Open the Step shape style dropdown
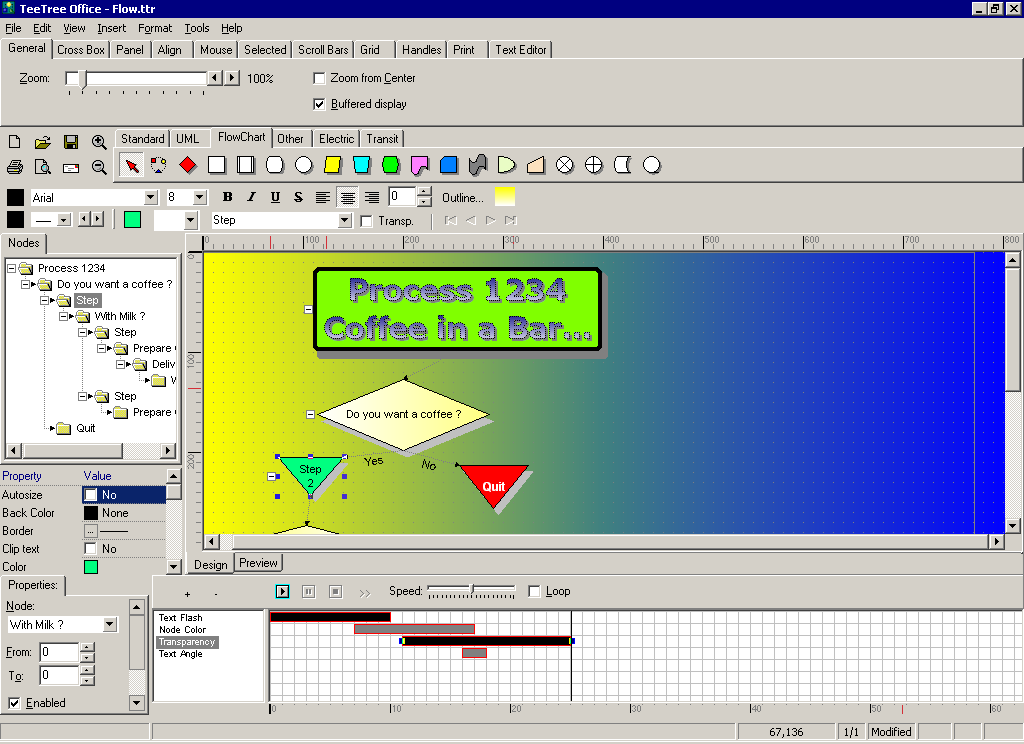1024x744 pixels. pyautogui.click(x=345, y=220)
